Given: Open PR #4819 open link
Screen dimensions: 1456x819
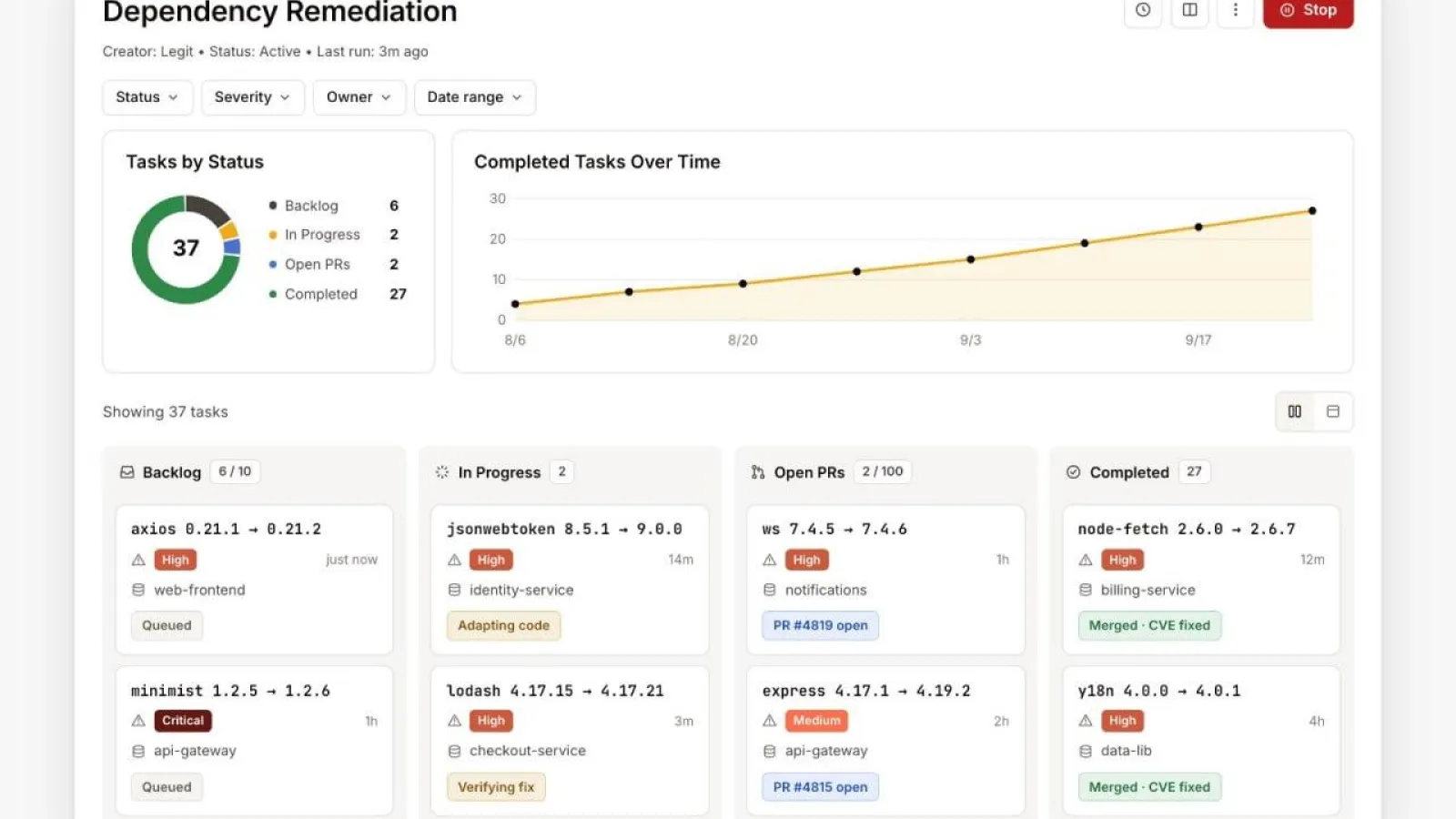Looking at the screenshot, I should tap(821, 625).
